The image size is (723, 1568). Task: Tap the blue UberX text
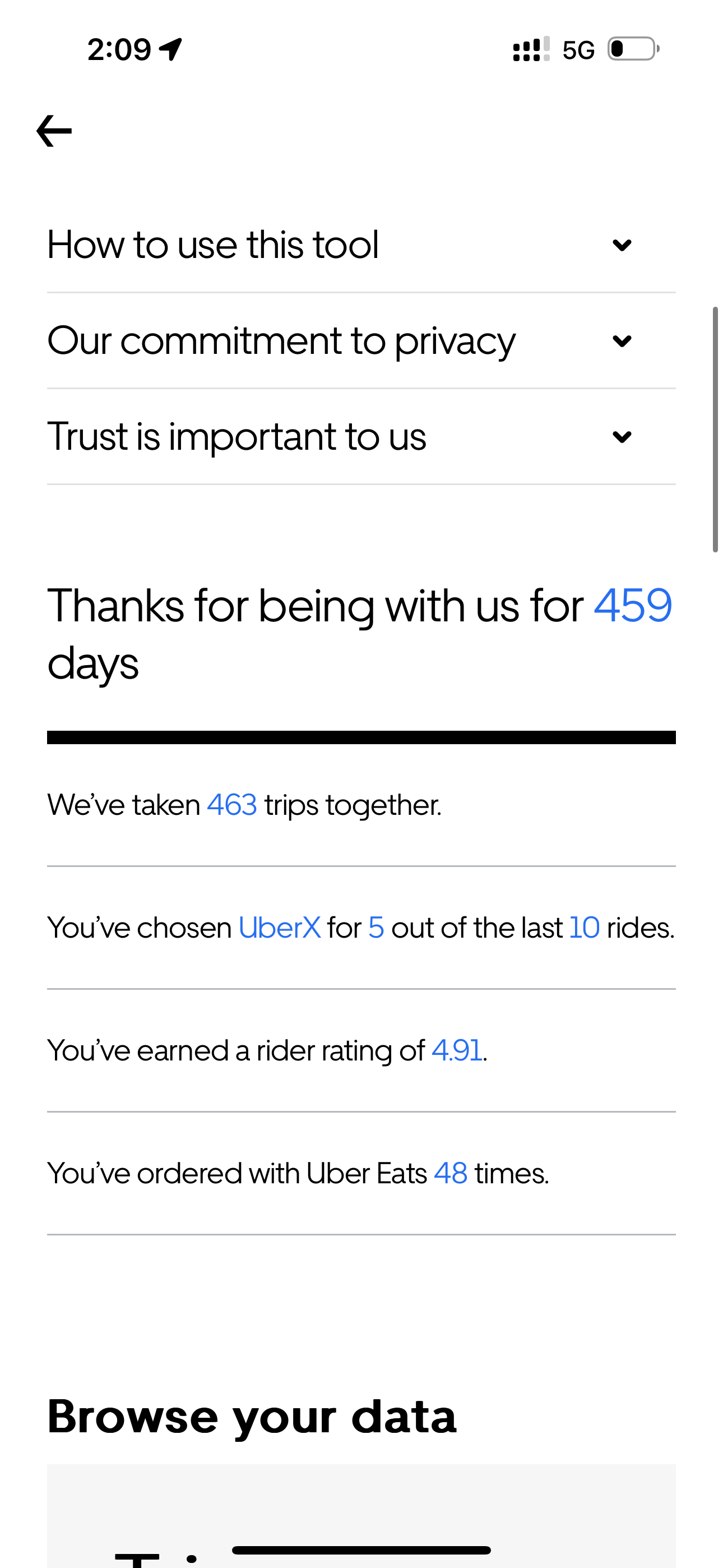[279, 928]
